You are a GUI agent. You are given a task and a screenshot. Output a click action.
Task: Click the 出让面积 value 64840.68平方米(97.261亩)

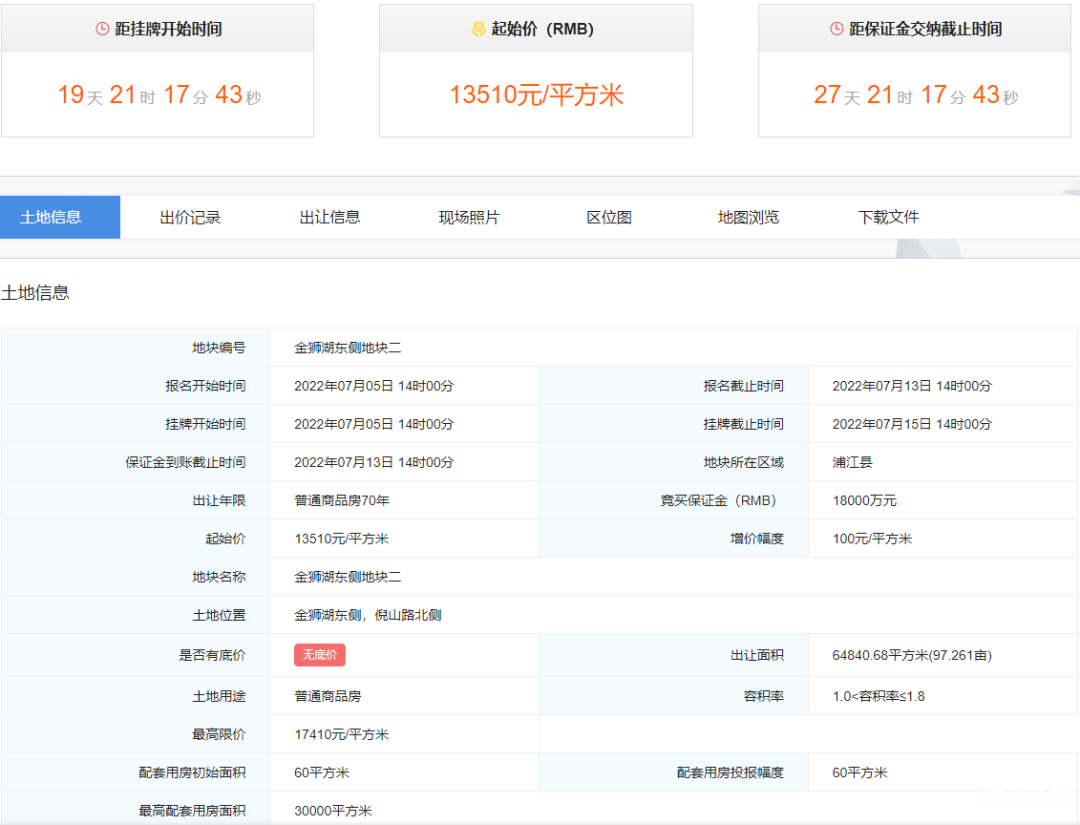(x=912, y=655)
